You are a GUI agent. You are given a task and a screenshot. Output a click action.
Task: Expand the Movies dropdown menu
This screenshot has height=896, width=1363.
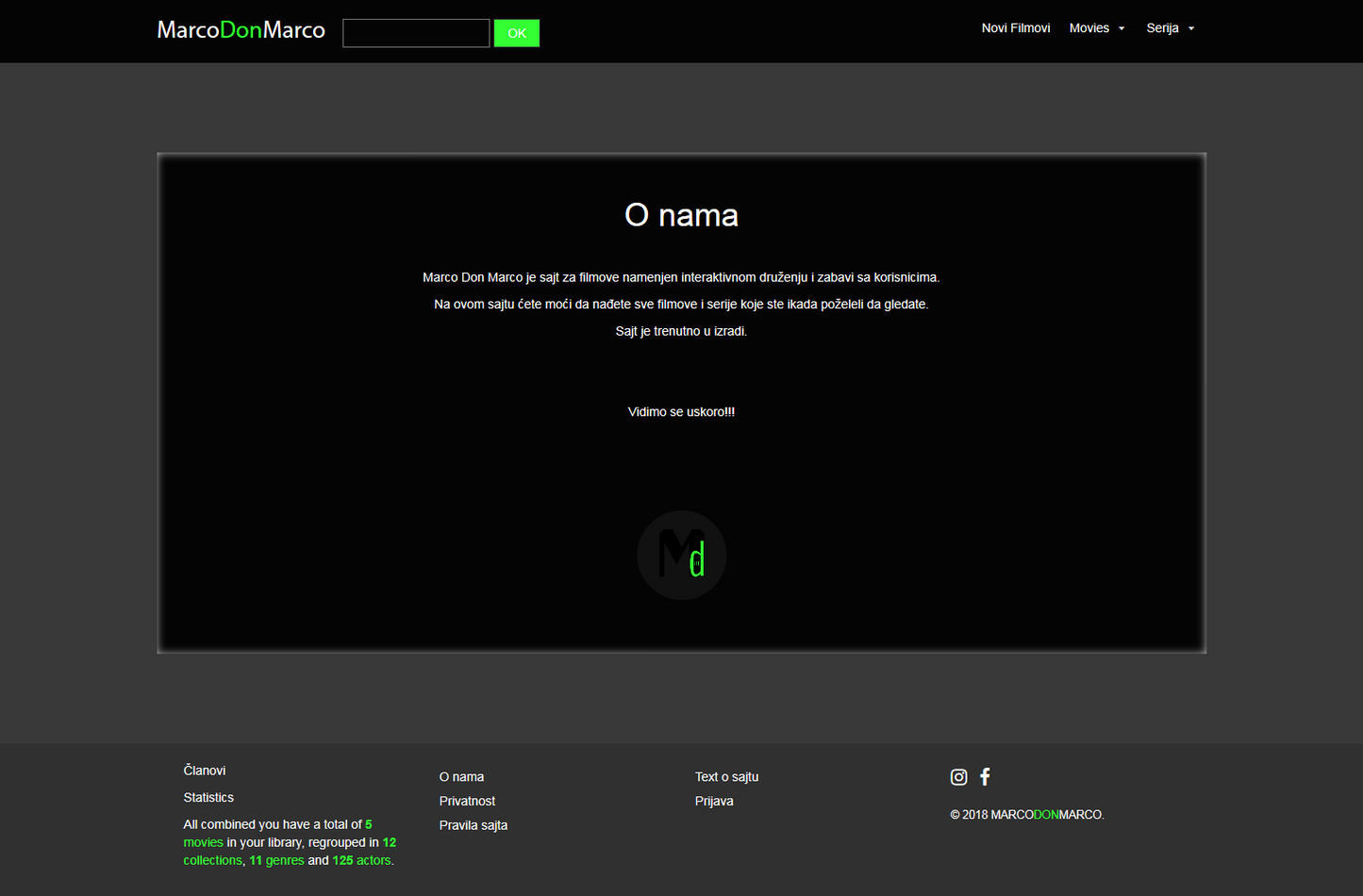(x=1096, y=28)
